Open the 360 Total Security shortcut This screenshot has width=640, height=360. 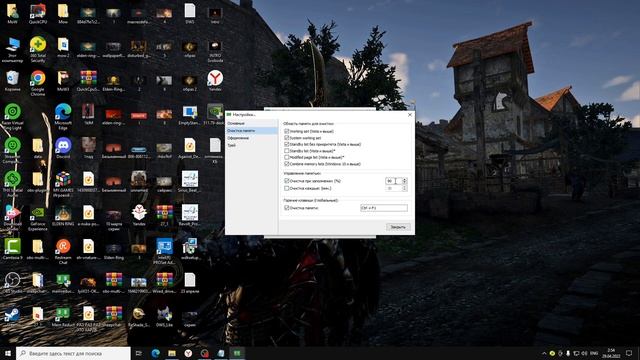(38, 49)
